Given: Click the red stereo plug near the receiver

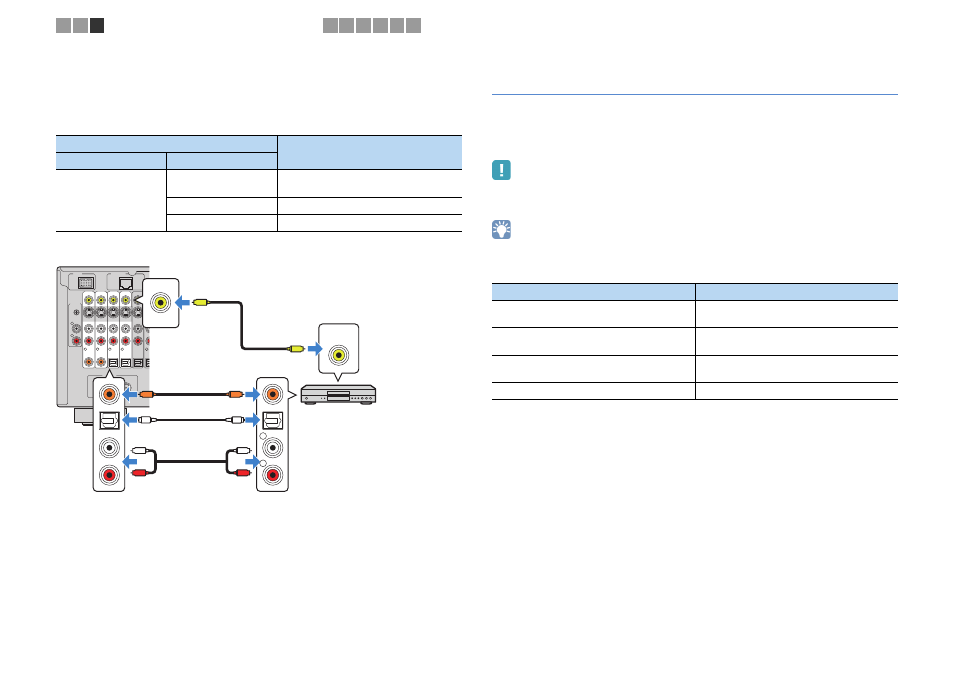Looking at the screenshot, I should tap(140, 473).
